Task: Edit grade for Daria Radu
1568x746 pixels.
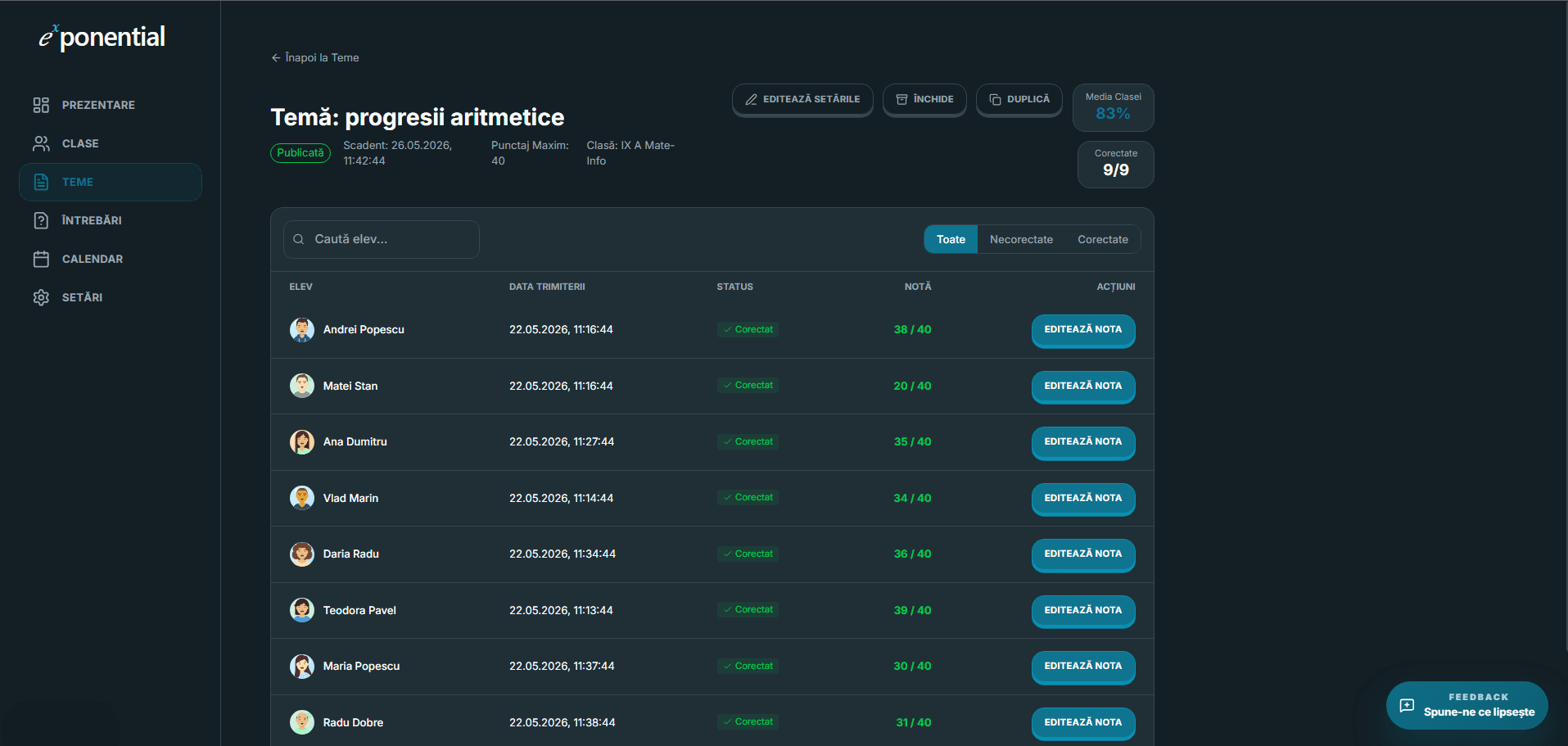Action: click(x=1082, y=554)
